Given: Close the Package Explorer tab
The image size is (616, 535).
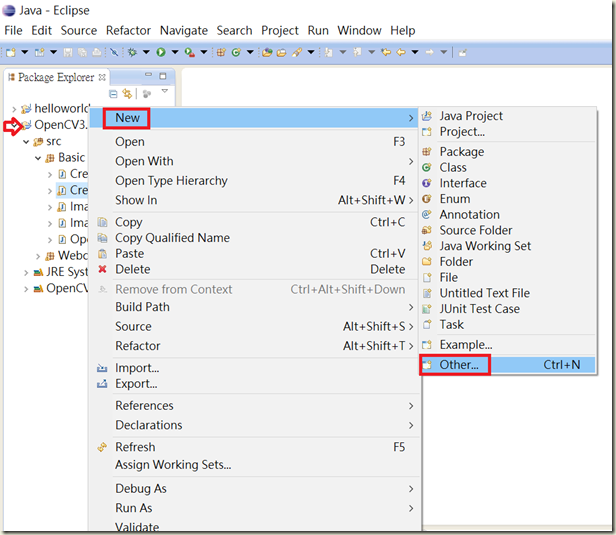Looking at the screenshot, I should coord(102,77).
